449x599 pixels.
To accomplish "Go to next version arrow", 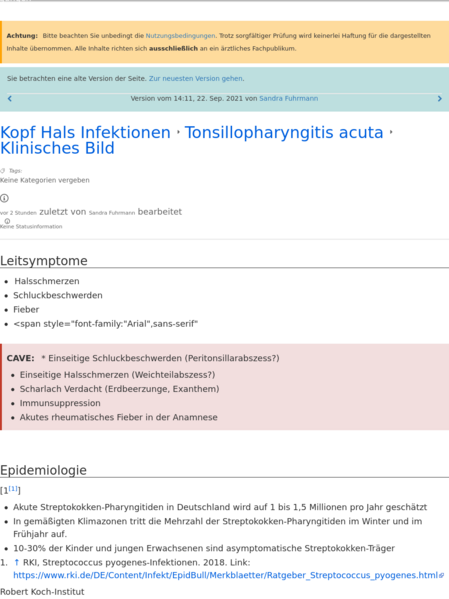I will [x=439, y=99].
